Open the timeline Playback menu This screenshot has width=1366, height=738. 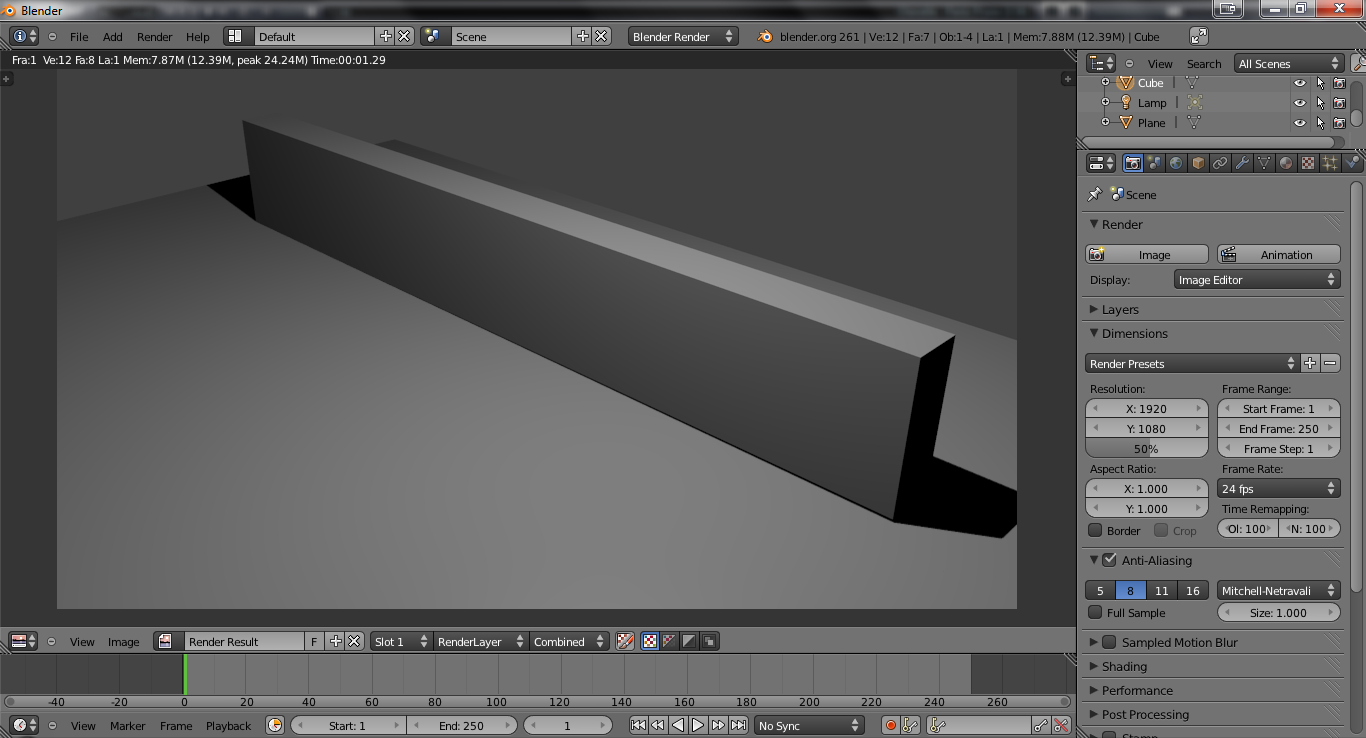[x=229, y=725]
